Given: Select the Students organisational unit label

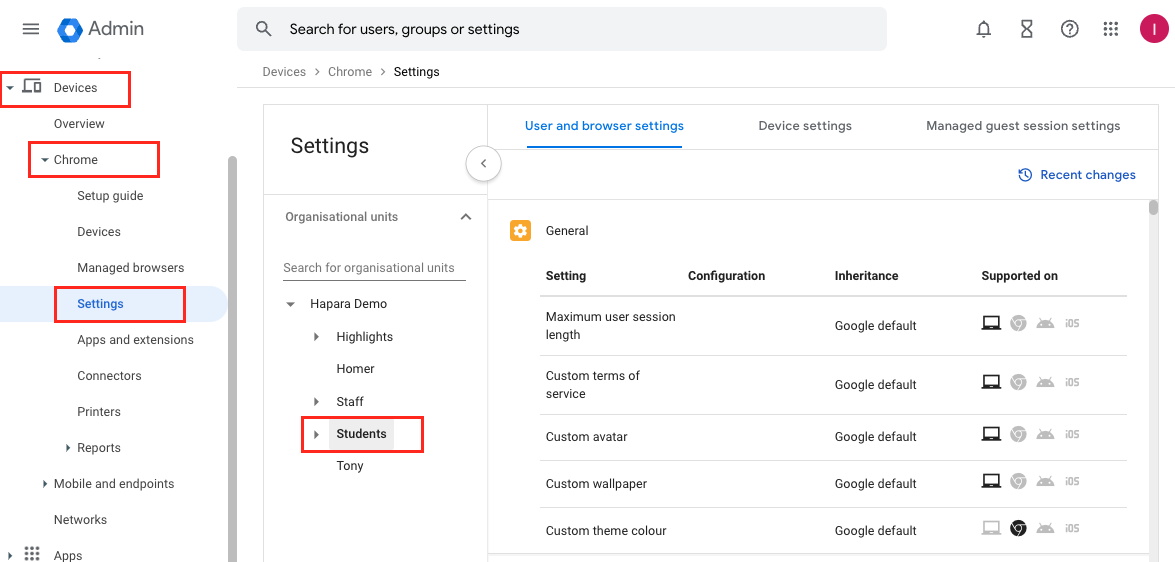Looking at the screenshot, I should [x=361, y=434].
